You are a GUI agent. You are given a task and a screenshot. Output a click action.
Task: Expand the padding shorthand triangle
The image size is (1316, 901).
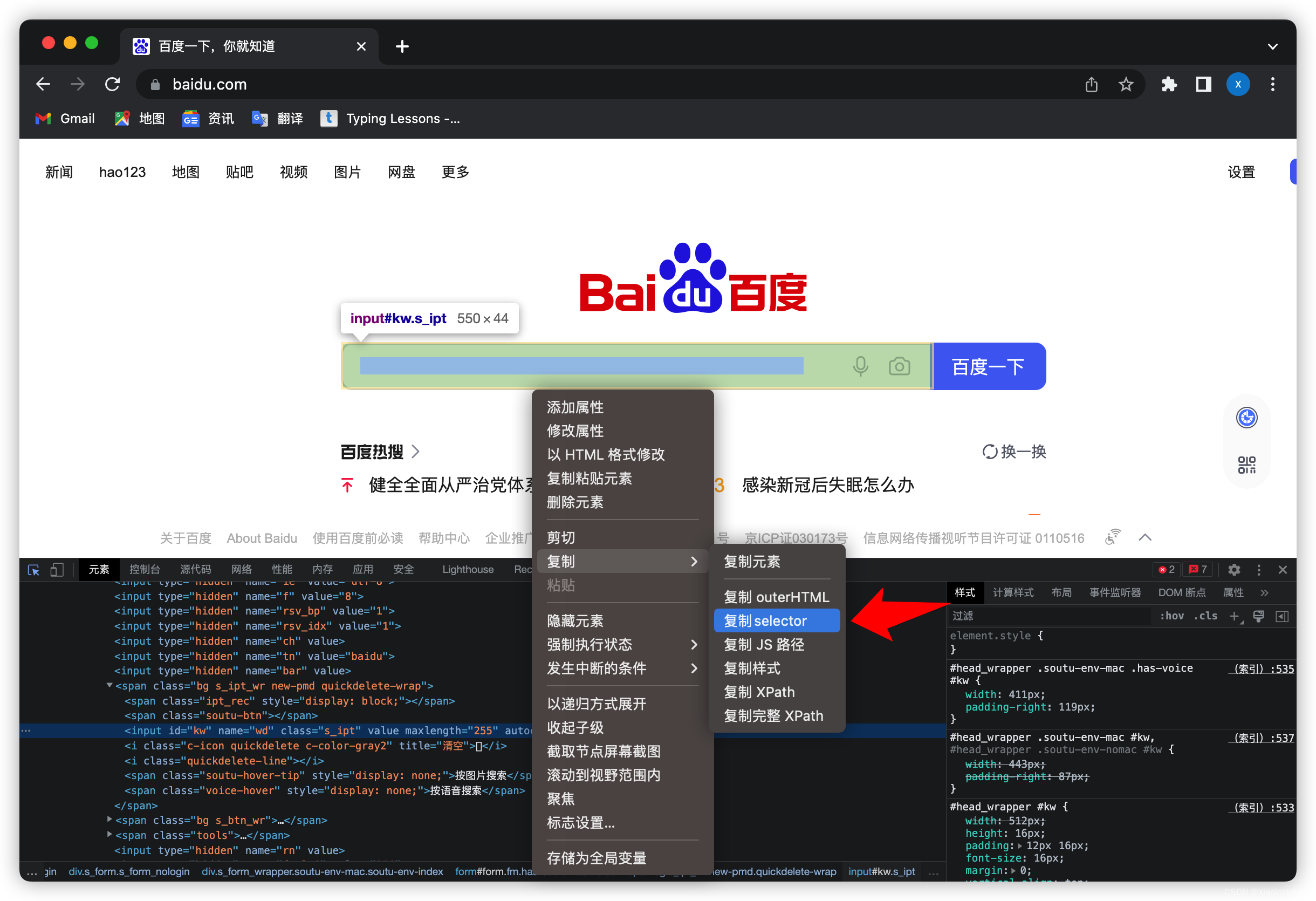pos(1020,846)
